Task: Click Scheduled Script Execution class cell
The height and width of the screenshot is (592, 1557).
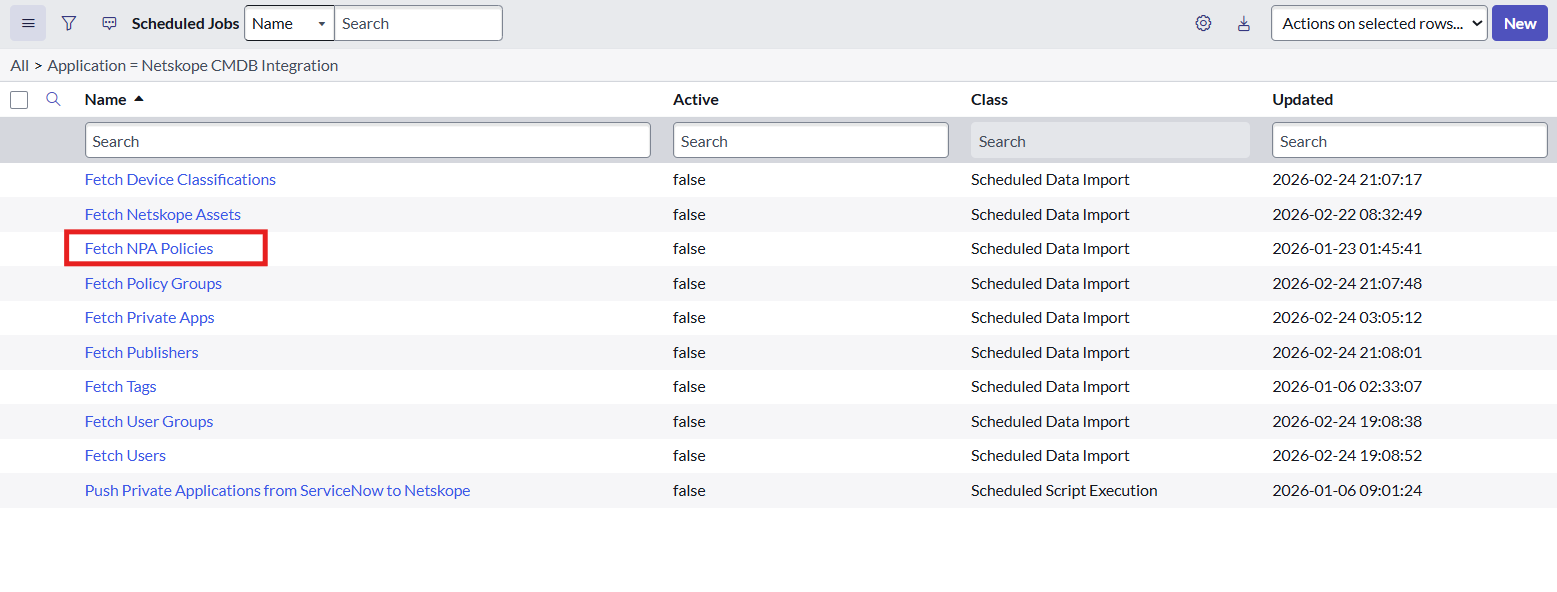Action: 1064,490
